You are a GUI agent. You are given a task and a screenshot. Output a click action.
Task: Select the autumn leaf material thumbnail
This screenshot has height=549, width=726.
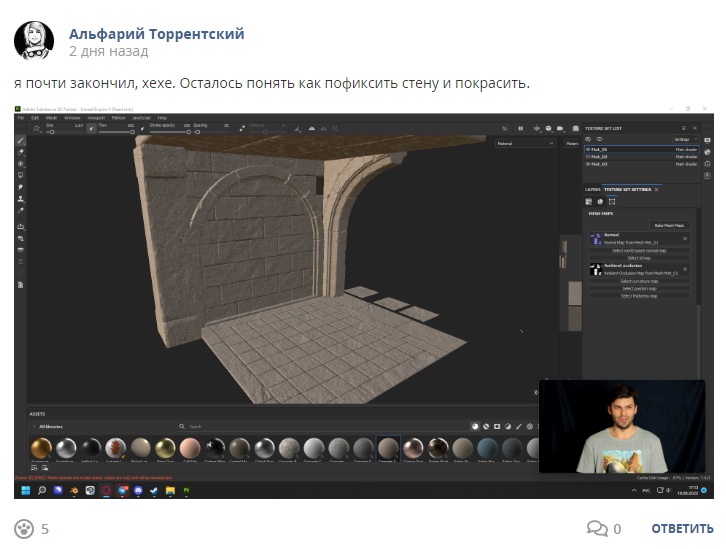[115, 448]
